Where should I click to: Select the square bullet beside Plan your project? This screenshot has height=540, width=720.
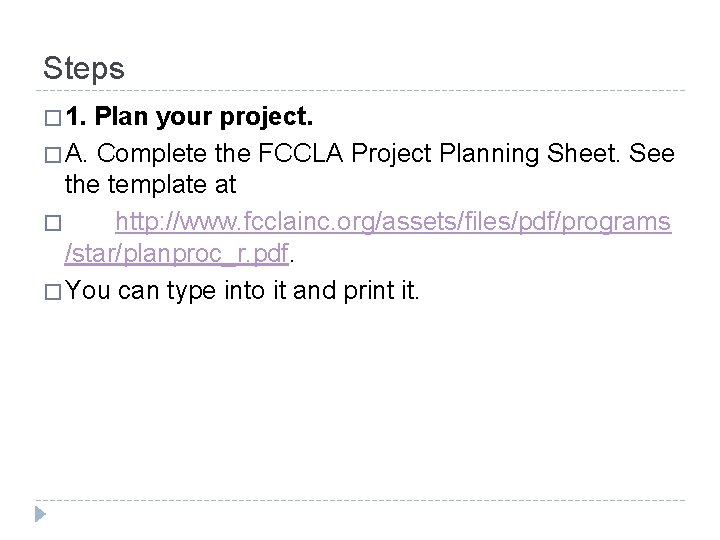tap(53, 118)
